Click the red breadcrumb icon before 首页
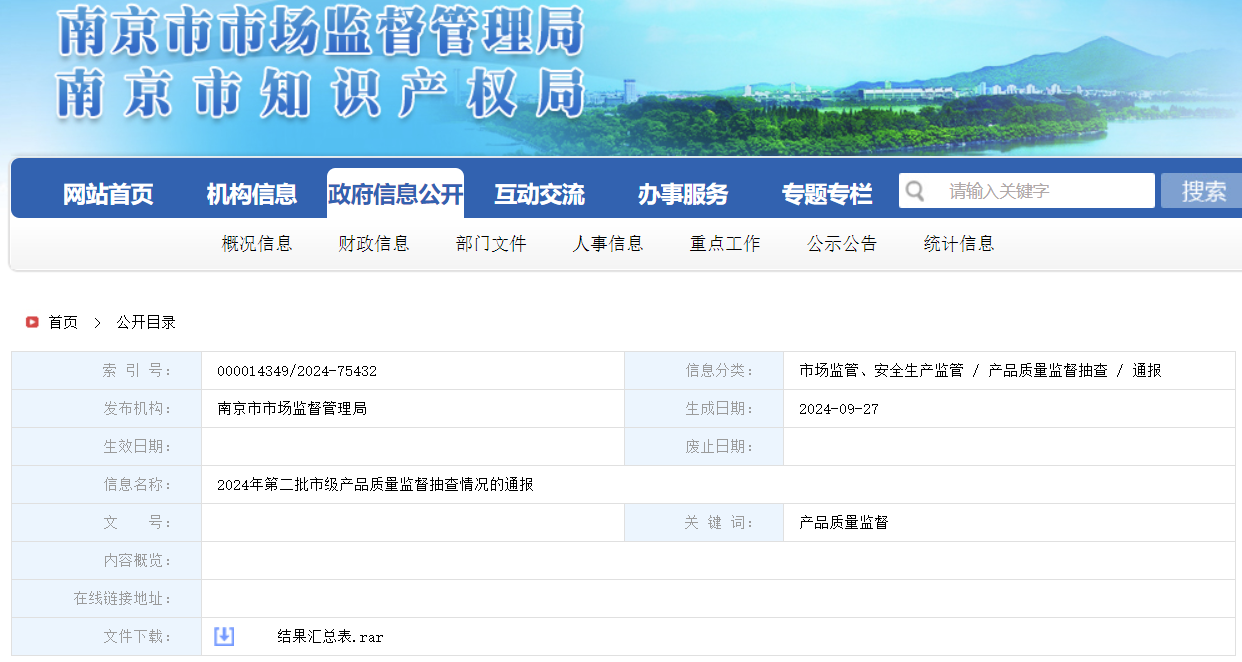Viewport: 1242px width, 662px height. tap(32, 322)
